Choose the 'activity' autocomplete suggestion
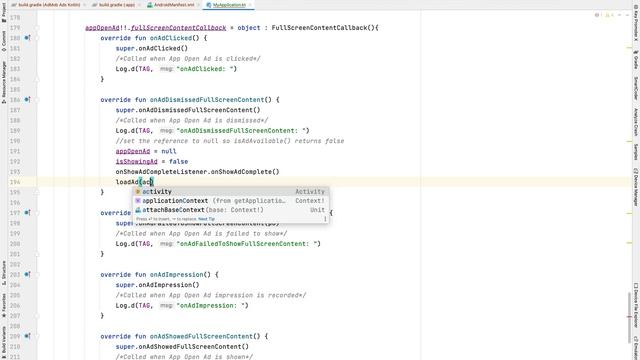 click(x=231, y=191)
